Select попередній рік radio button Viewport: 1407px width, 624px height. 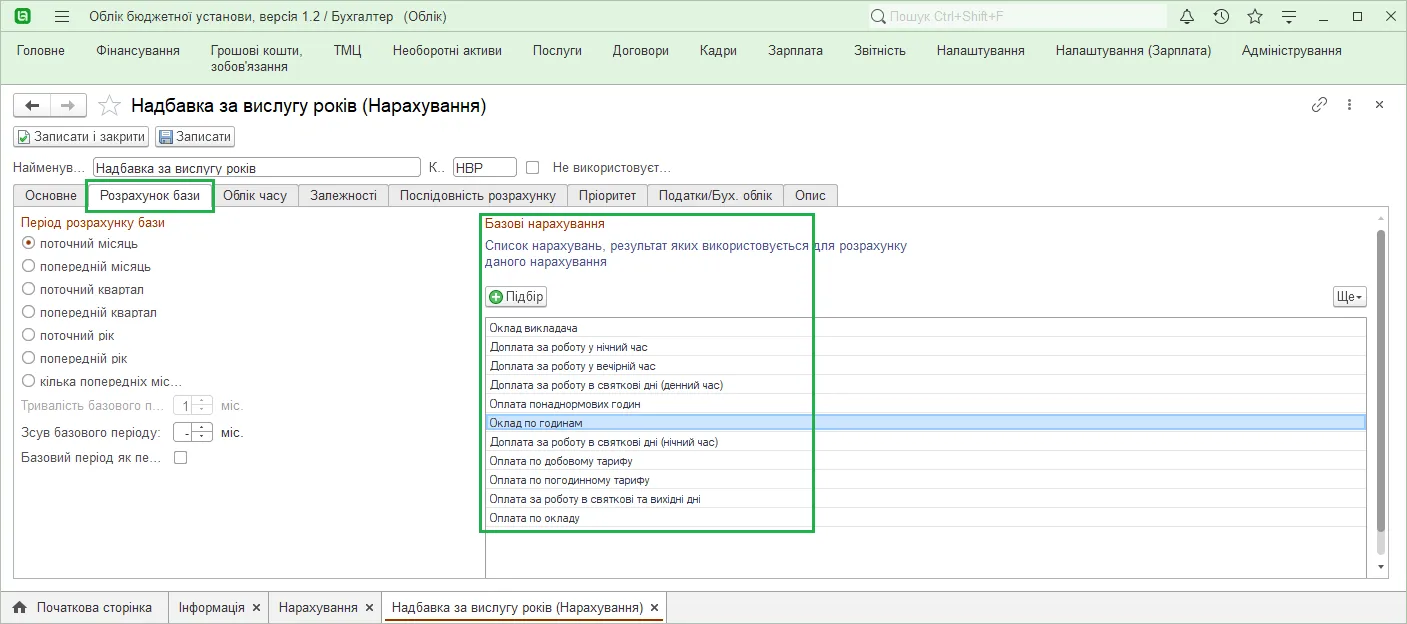pos(29,358)
